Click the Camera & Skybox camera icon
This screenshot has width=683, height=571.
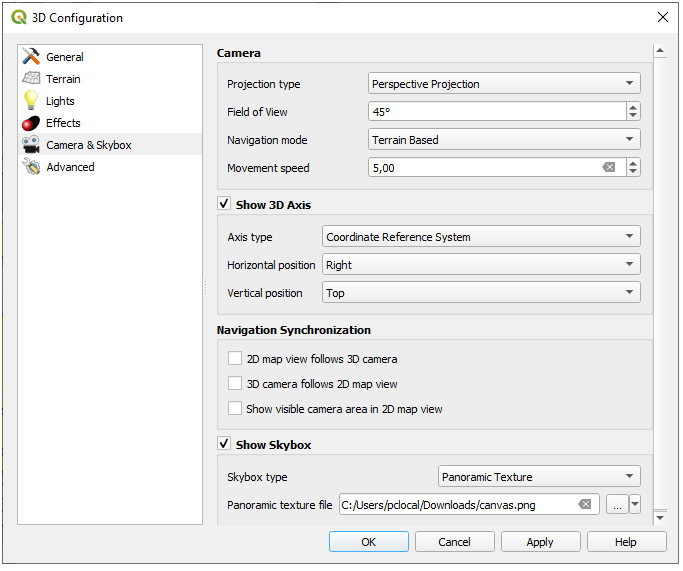pyautogui.click(x=31, y=145)
